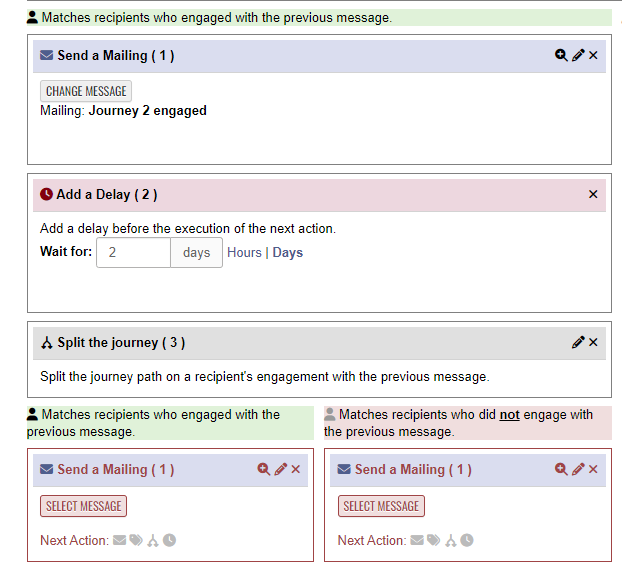Edit the not-engaged branch Send a Mailing

(578, 469)
